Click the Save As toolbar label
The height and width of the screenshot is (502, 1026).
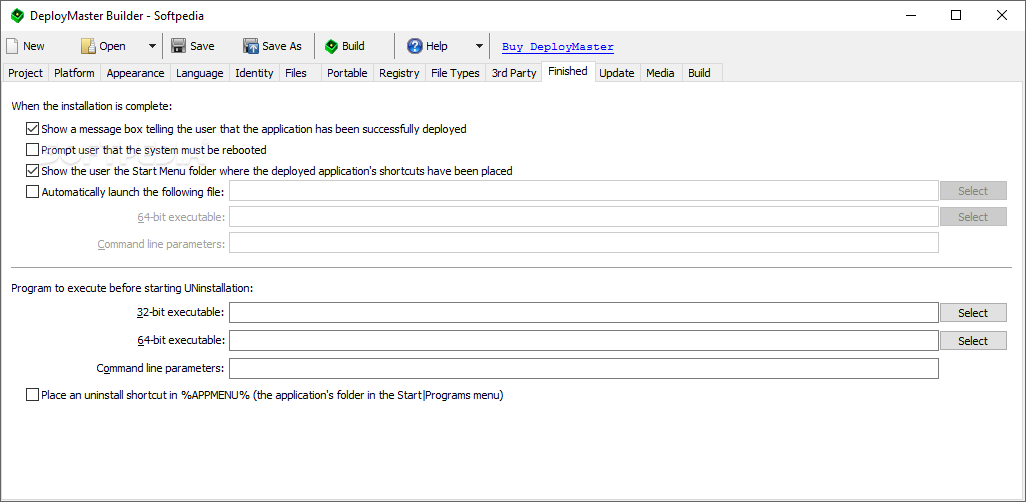coord(282,46)
